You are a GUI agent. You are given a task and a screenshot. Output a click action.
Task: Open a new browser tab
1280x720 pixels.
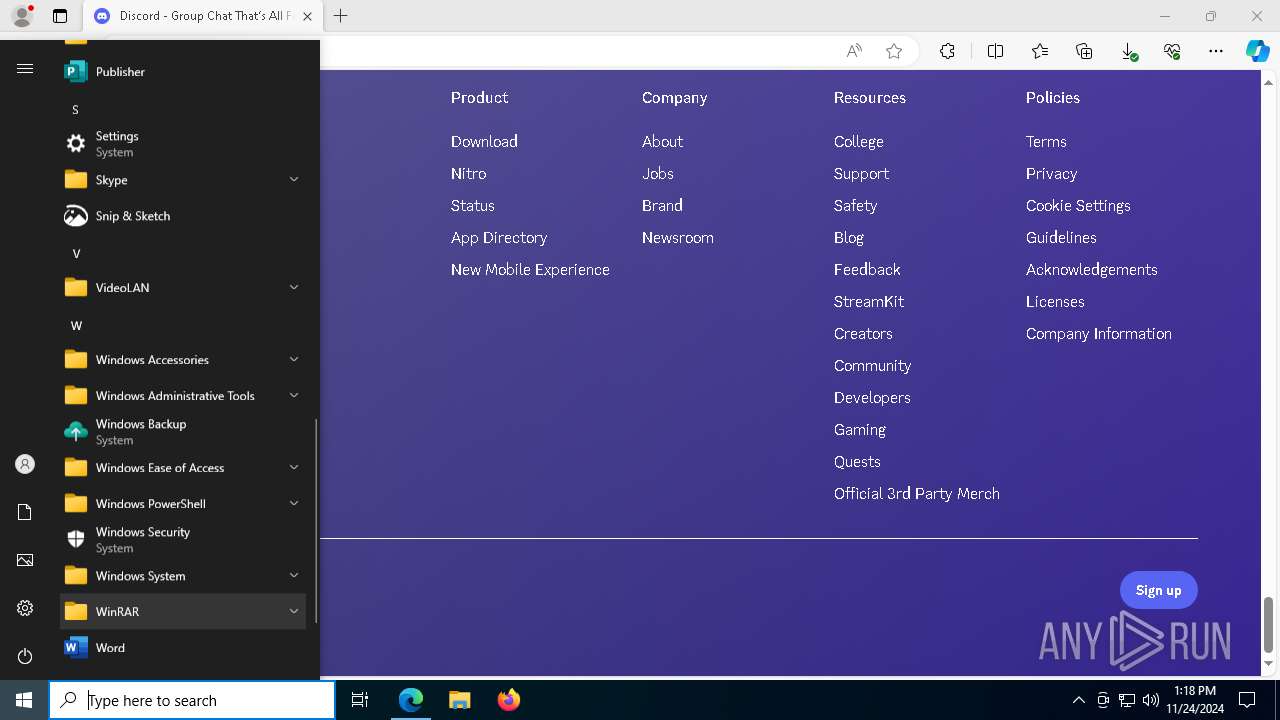(x=341, y=16)
